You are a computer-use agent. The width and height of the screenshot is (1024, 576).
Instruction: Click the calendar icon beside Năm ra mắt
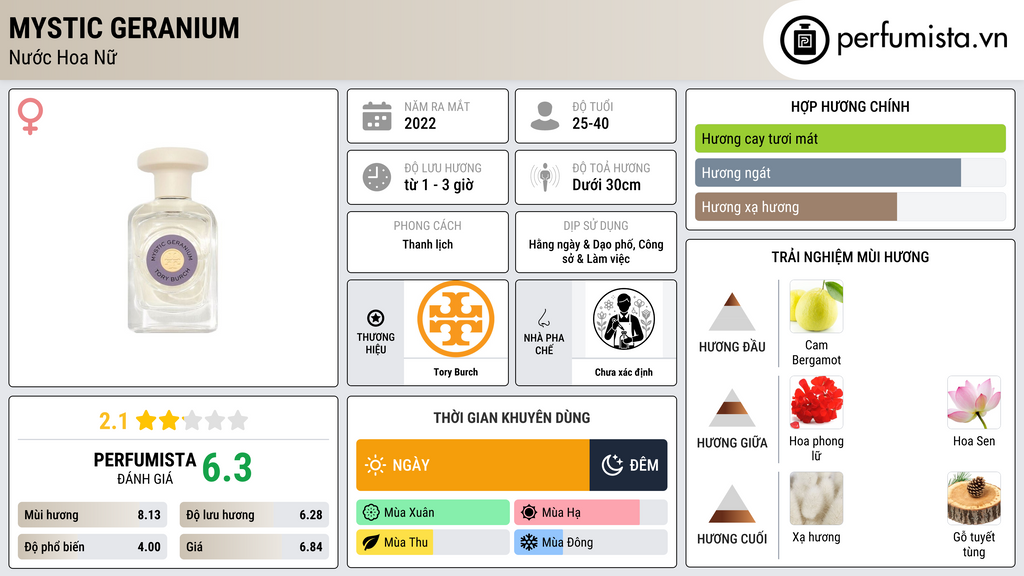tap(377, 116)
